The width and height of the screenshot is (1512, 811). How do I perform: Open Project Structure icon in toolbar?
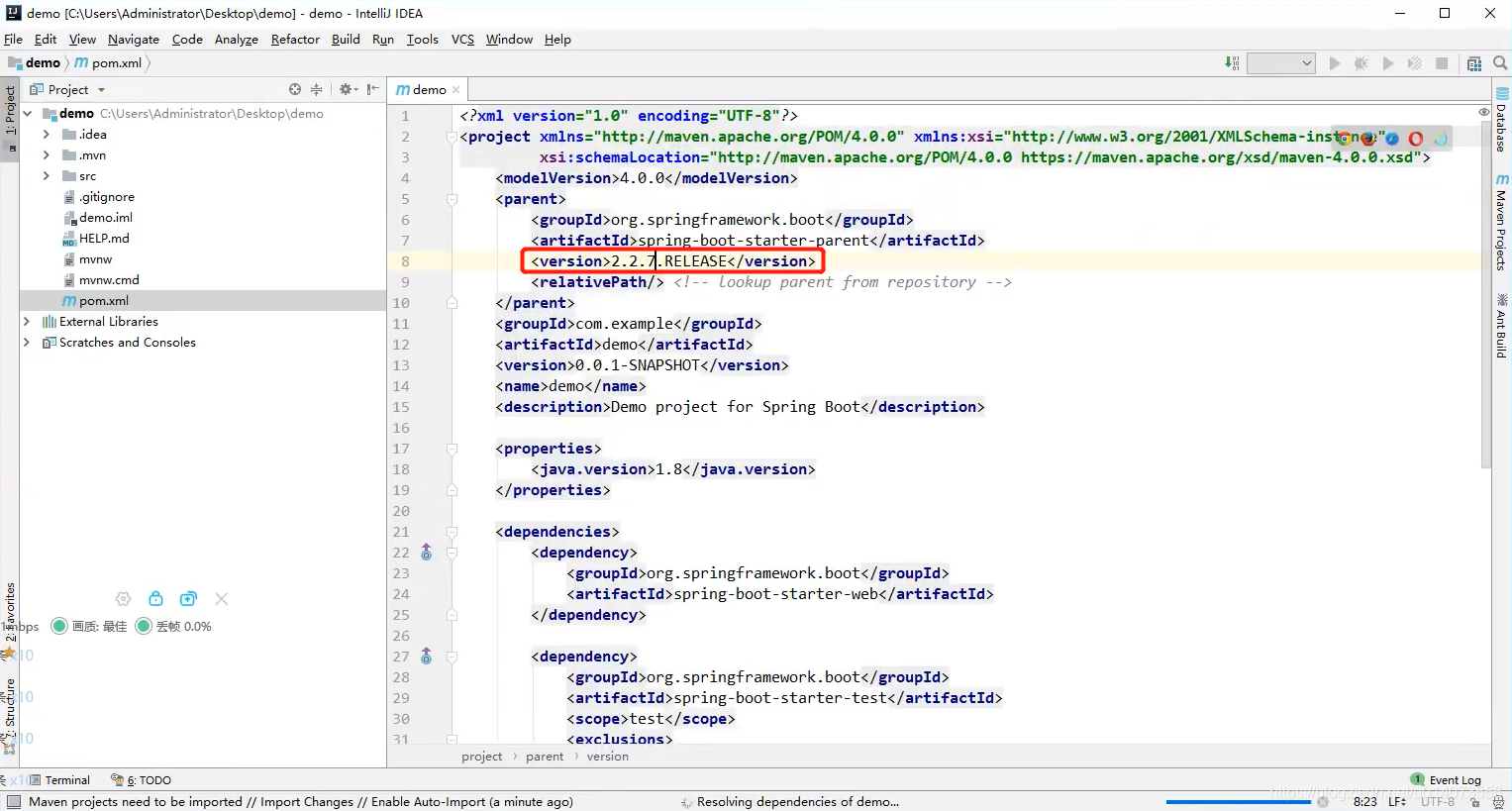1474,63
